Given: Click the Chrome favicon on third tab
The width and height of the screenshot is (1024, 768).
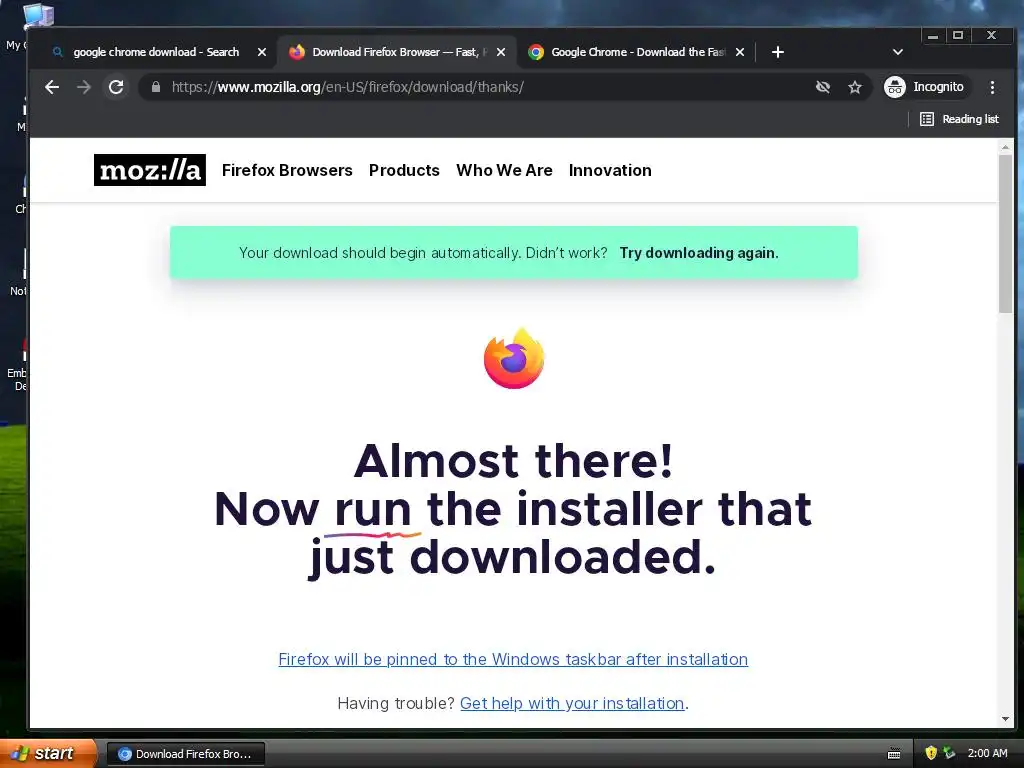Looking at the screenshot, I should [536, 52].
